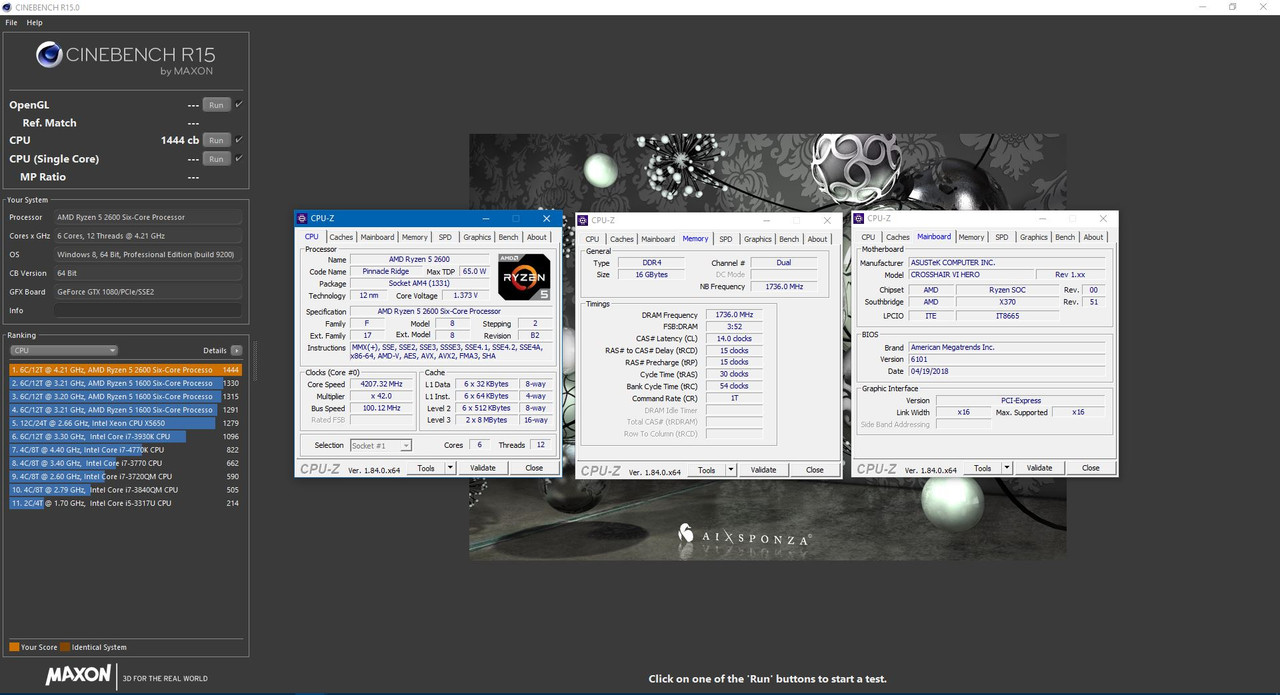The image size is (1280, 695).
Task: Select ranking entry scoring 1315
Action: 126,396
